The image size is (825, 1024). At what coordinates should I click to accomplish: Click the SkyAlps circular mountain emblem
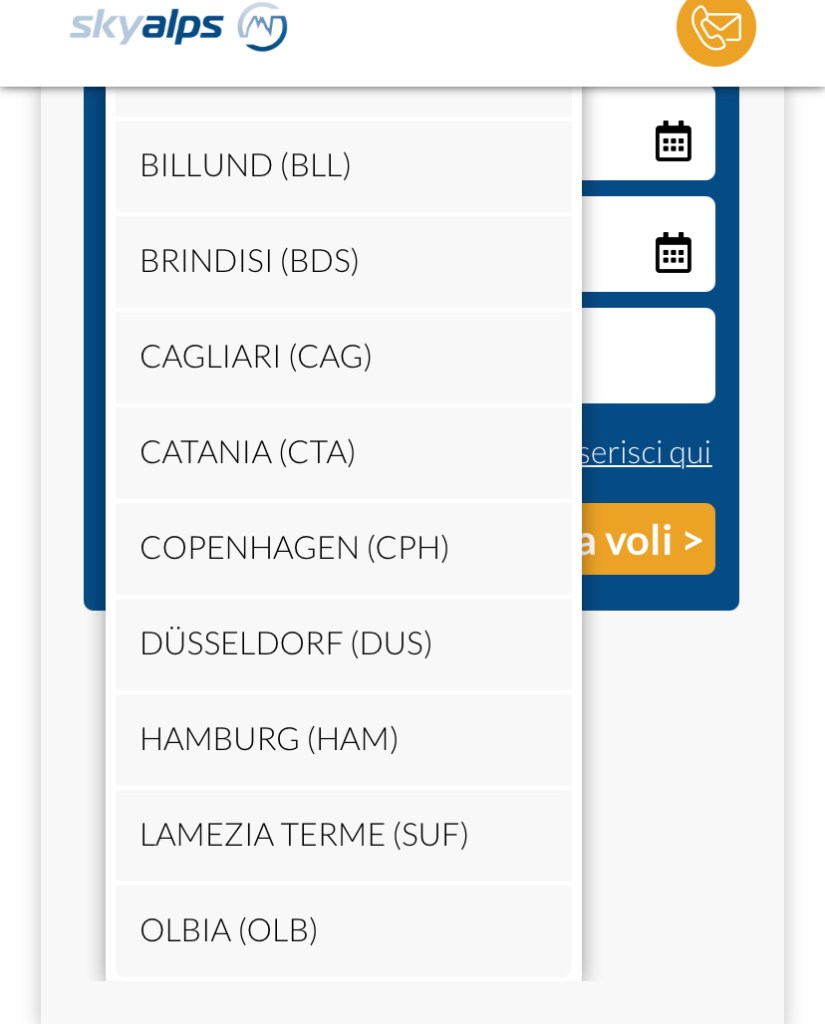262,27
